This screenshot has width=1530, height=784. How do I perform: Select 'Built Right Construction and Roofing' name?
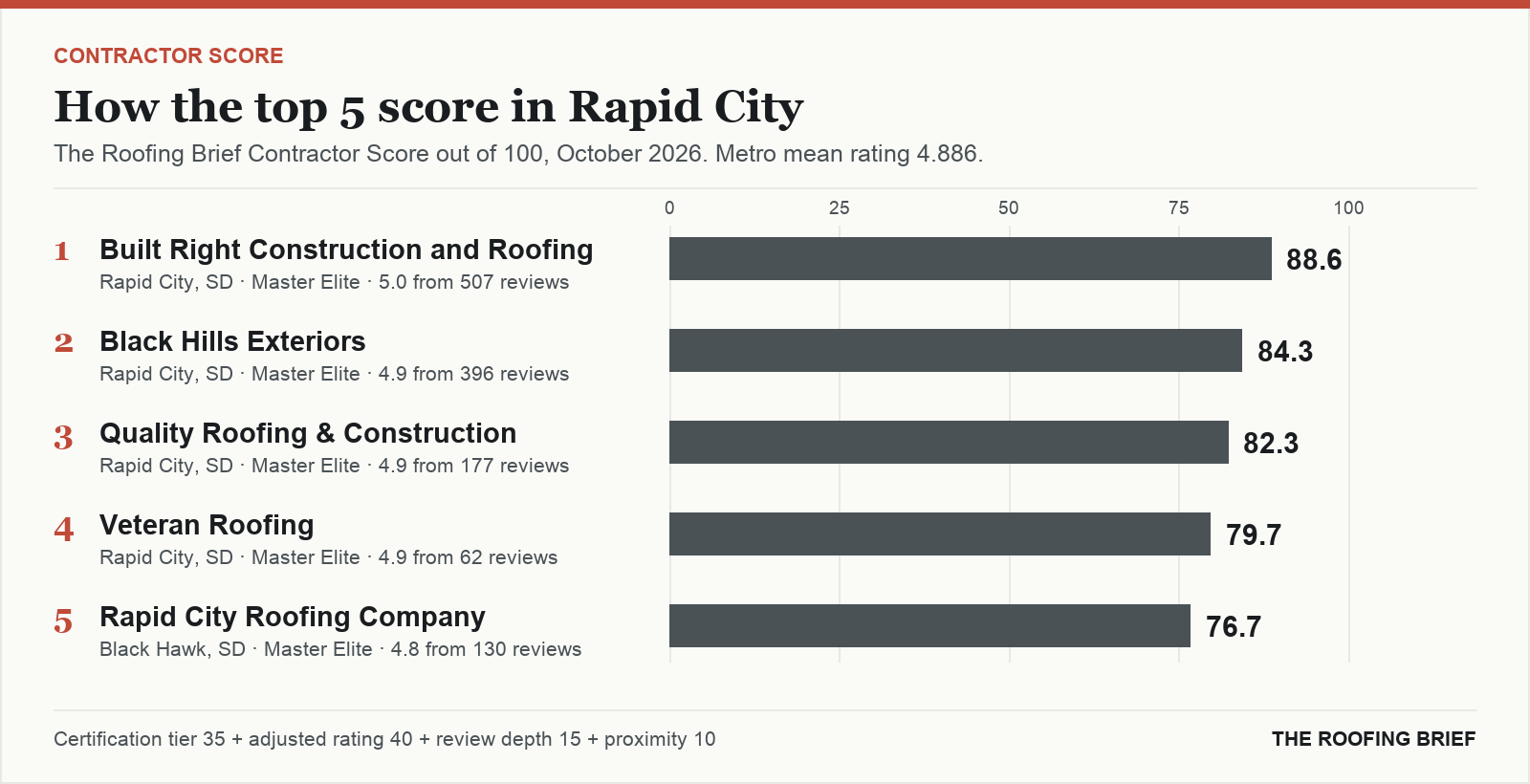346,250
